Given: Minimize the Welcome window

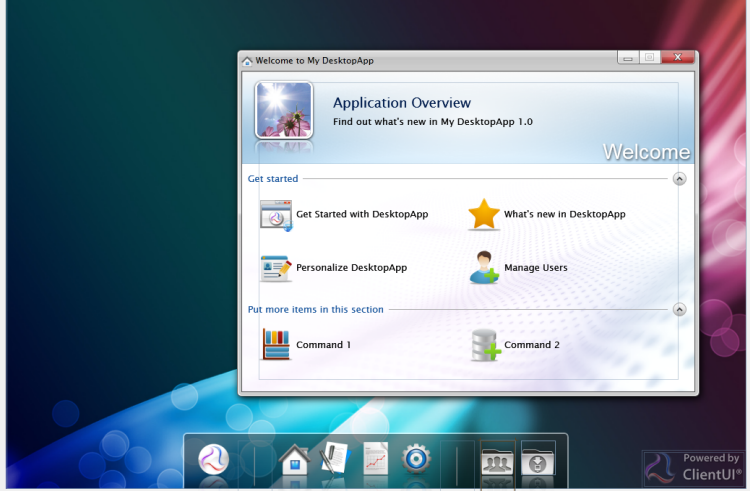Looking at the screenshot, I should pos(628,58).
